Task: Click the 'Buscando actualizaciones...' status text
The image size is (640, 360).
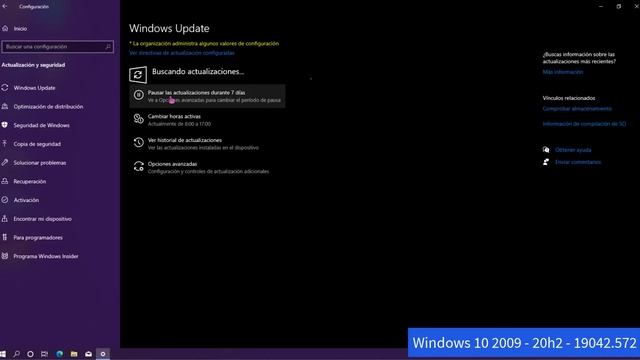Action: tap(198, 71)
